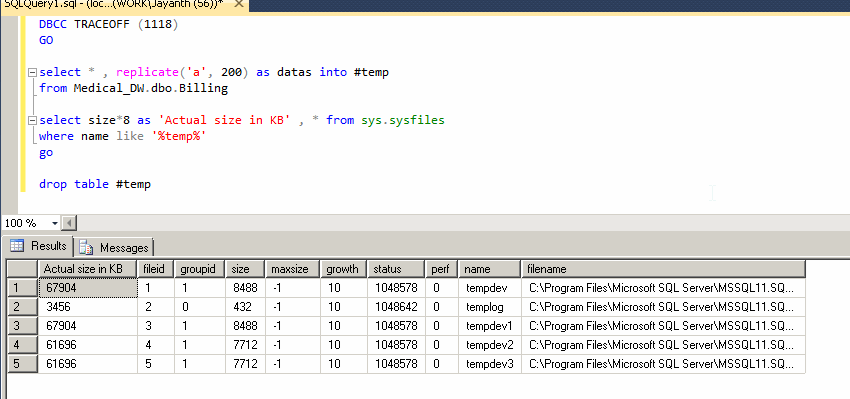Click the 'Actual size in KB' column header
The image size is (850, 399).
[x=88, y=269]
